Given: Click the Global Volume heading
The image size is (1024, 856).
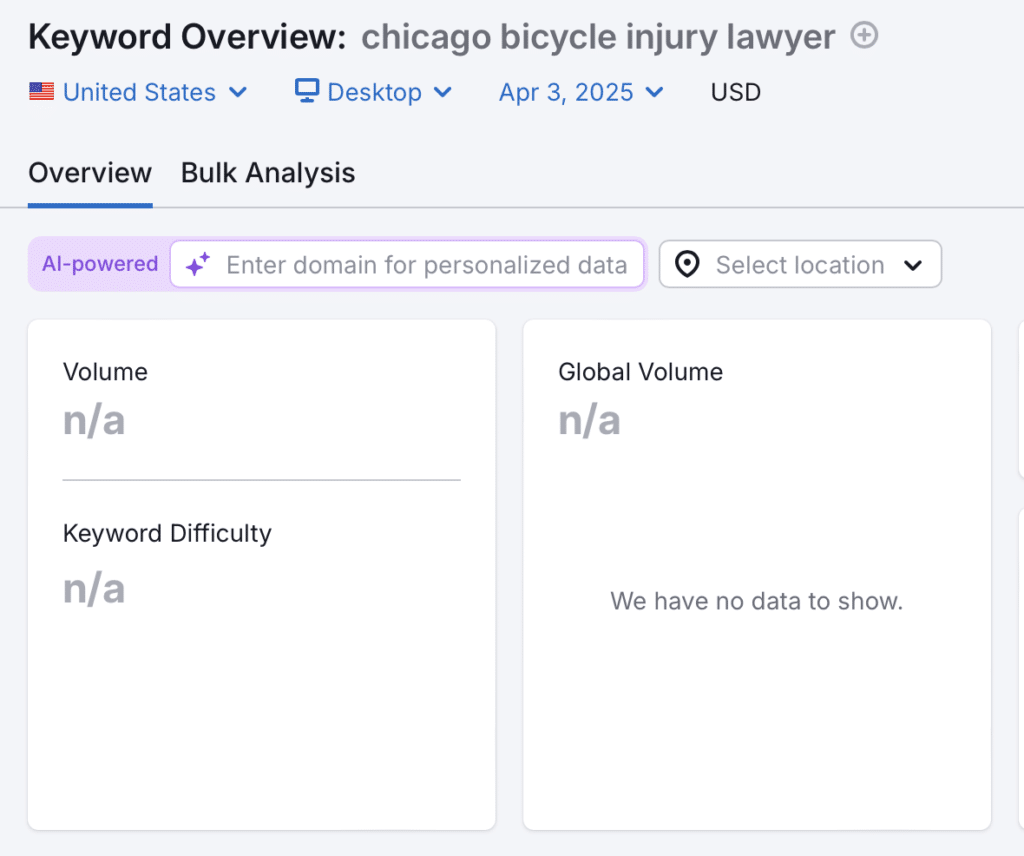Looking at the screenshot, I should [640, 372].
